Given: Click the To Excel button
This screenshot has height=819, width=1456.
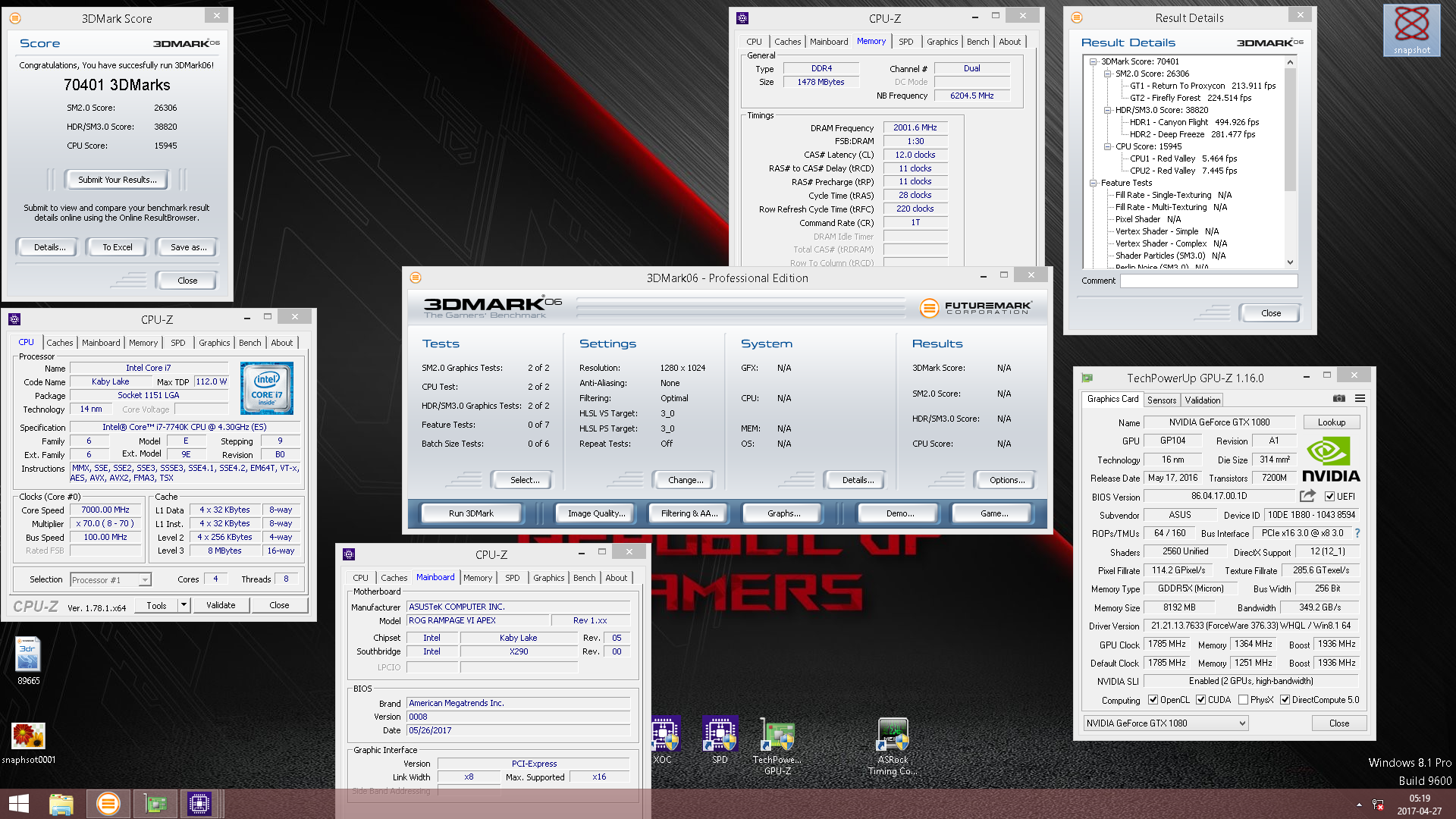Looking at the screenshot, I should [118, 247].
